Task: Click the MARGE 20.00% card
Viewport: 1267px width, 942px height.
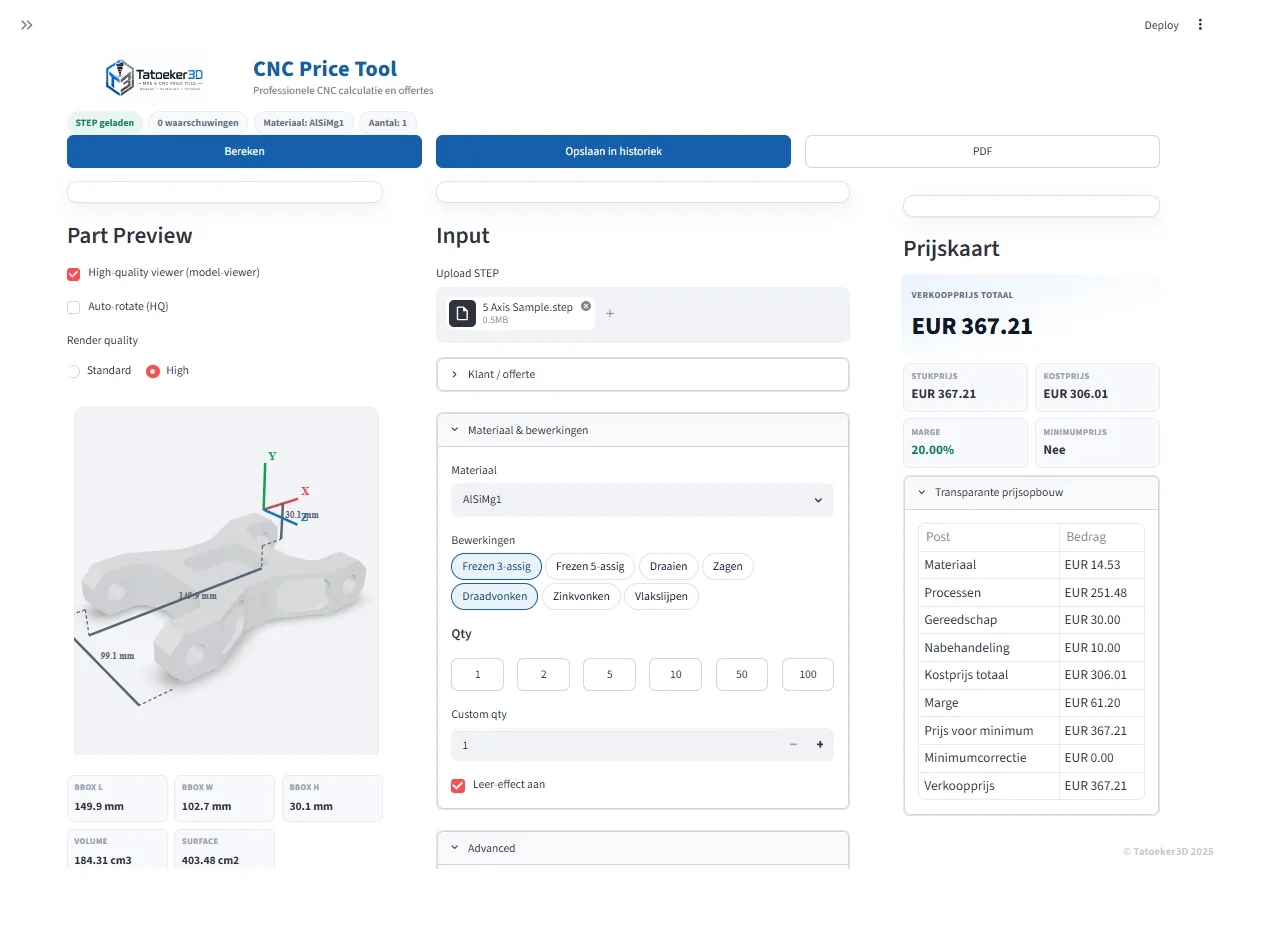Action: coord(965,443)
